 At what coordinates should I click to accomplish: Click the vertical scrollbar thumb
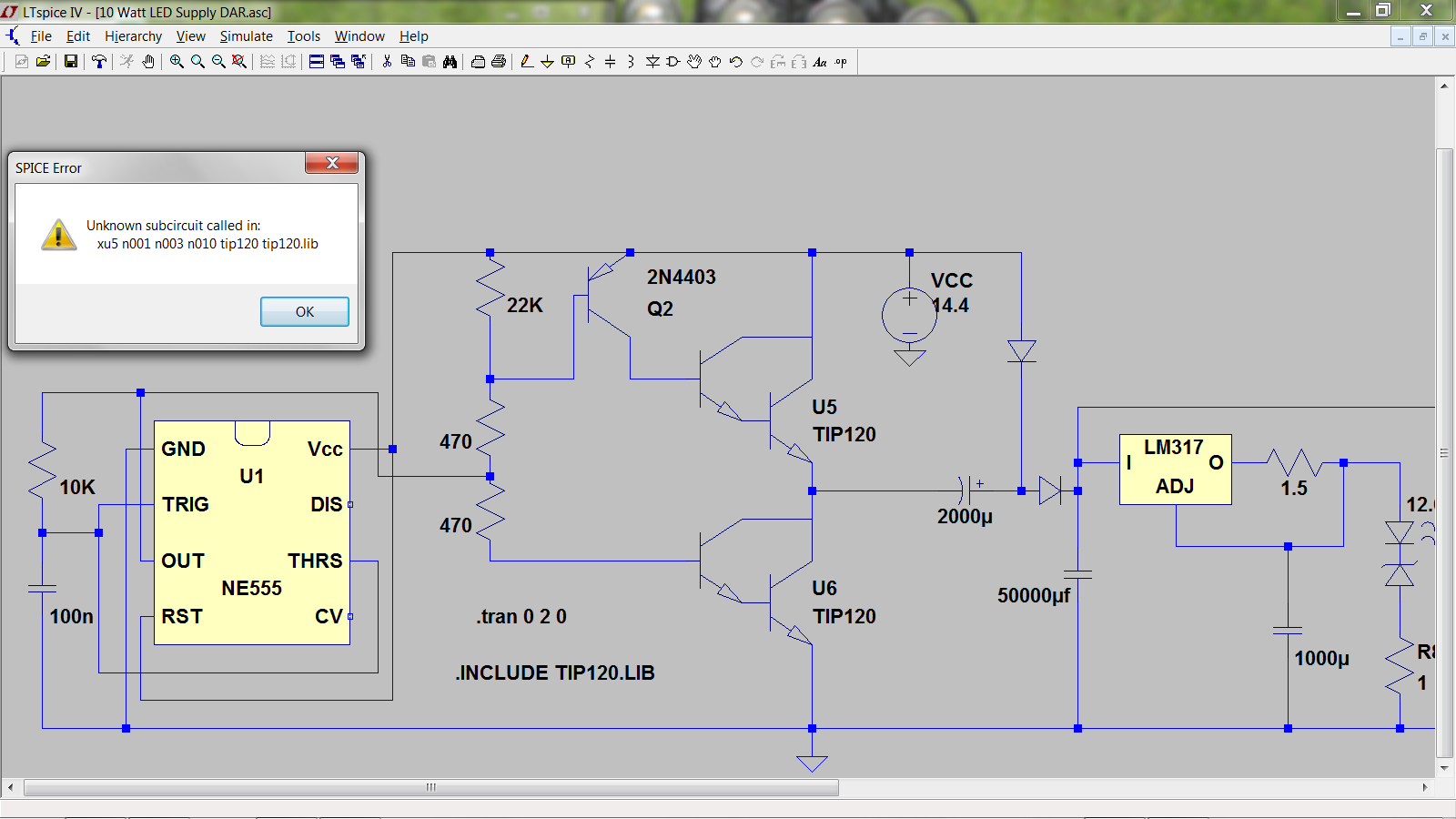point(1444,452)
